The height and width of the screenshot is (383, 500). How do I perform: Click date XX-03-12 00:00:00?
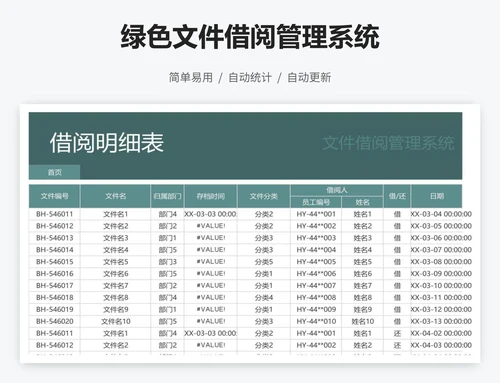tap(441, 309)
